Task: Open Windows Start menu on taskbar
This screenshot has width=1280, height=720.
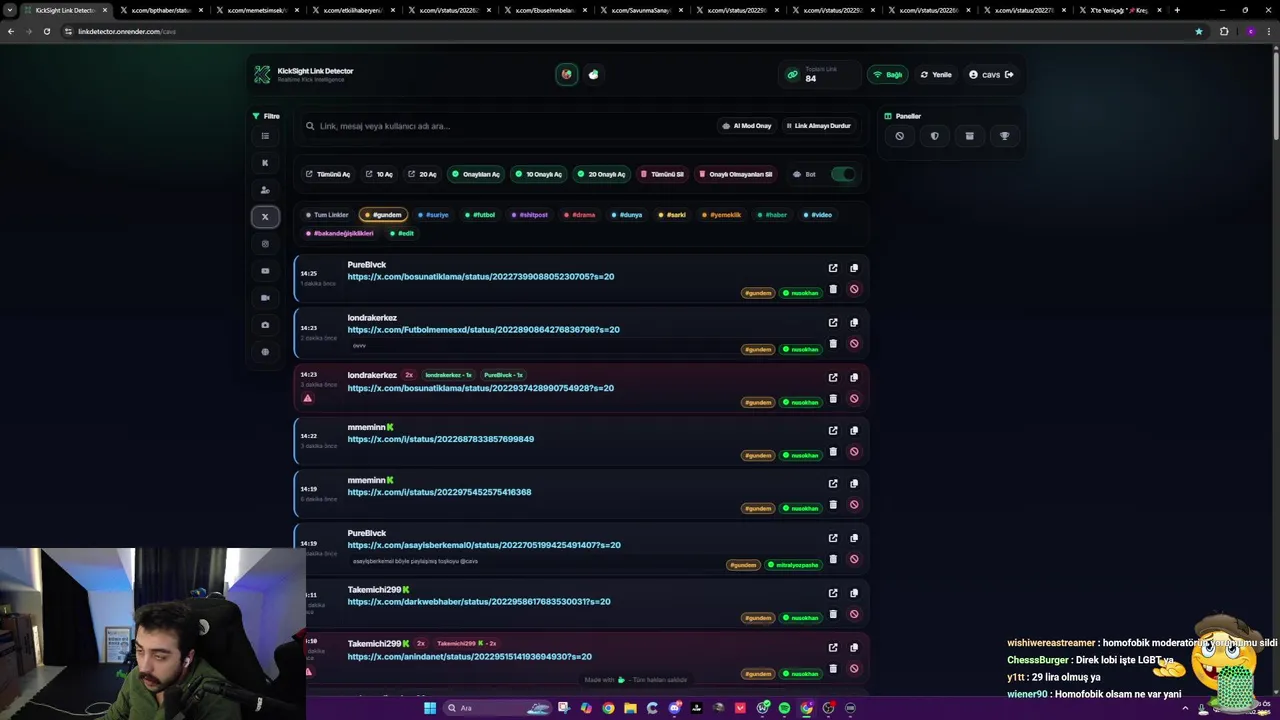Action: tap(430, 708)
